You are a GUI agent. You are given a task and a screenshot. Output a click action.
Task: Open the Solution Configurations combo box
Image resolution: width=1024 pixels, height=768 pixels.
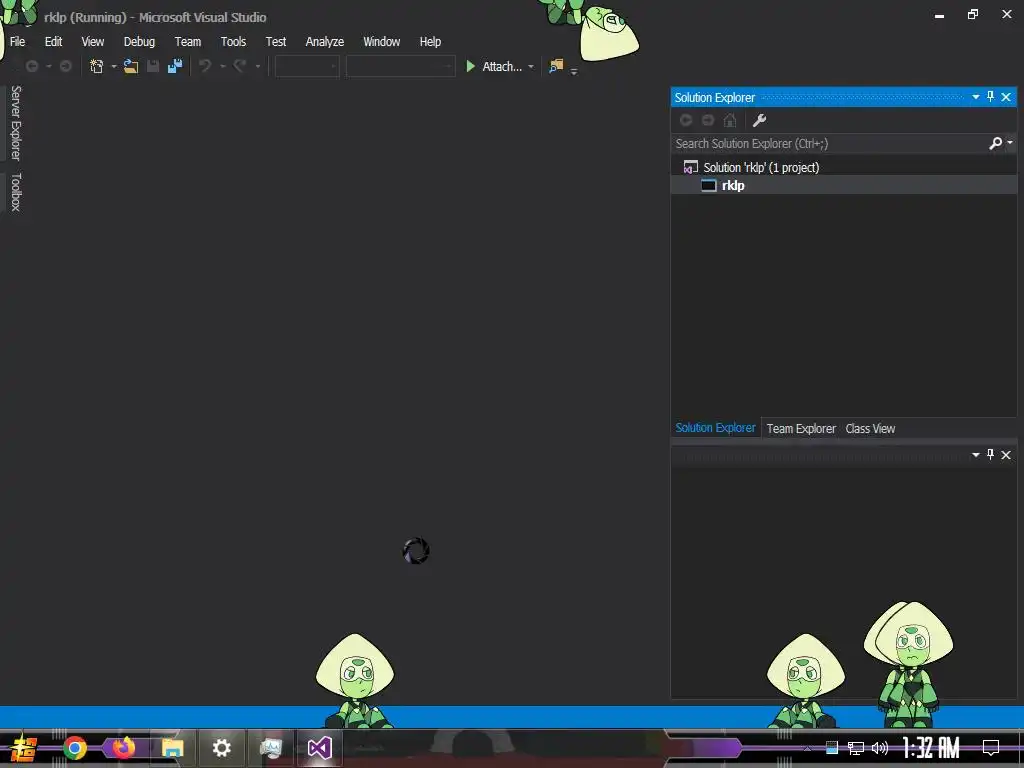(307, 67)
